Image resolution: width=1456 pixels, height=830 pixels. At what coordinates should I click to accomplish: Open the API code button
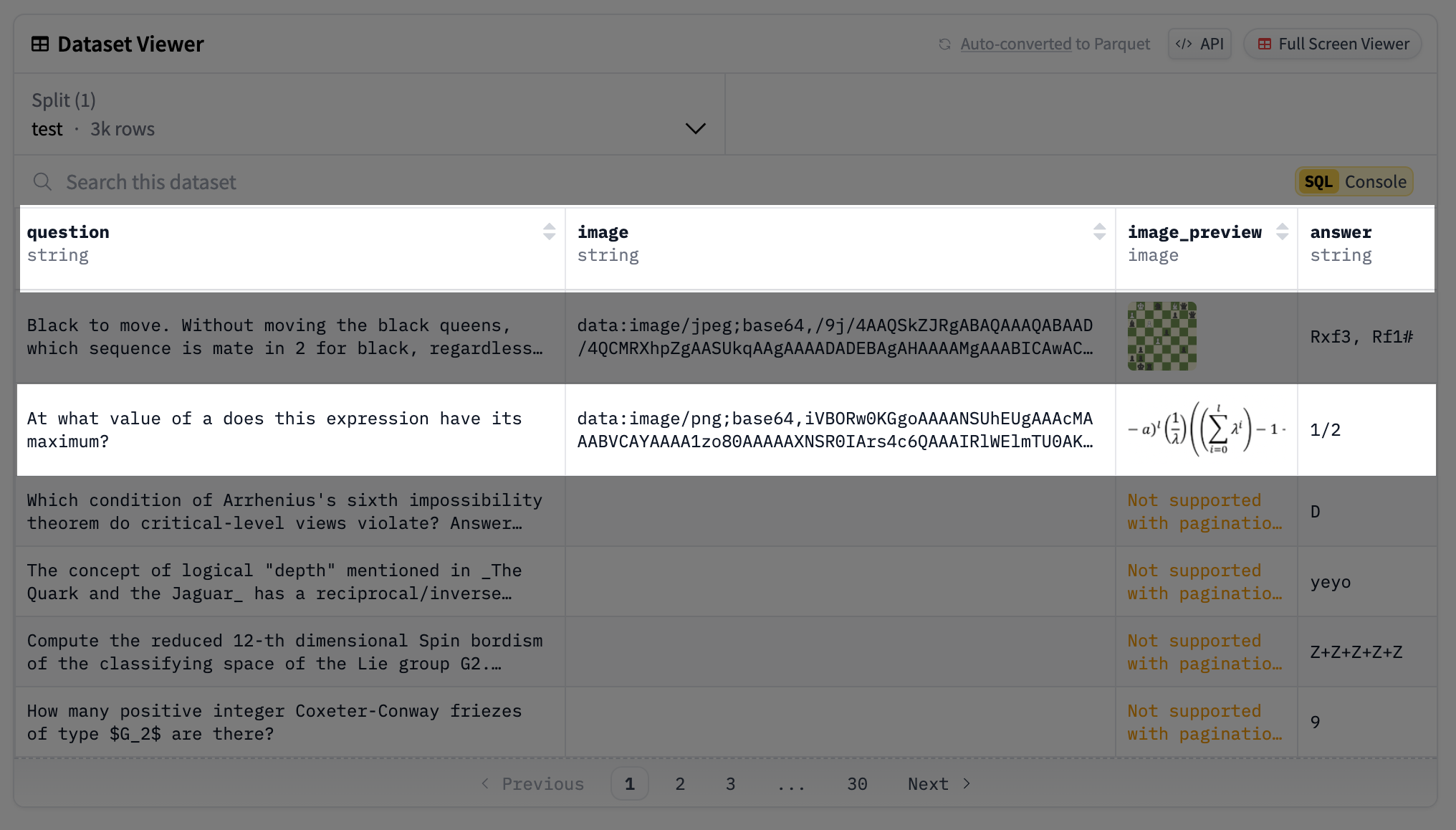1199,44
